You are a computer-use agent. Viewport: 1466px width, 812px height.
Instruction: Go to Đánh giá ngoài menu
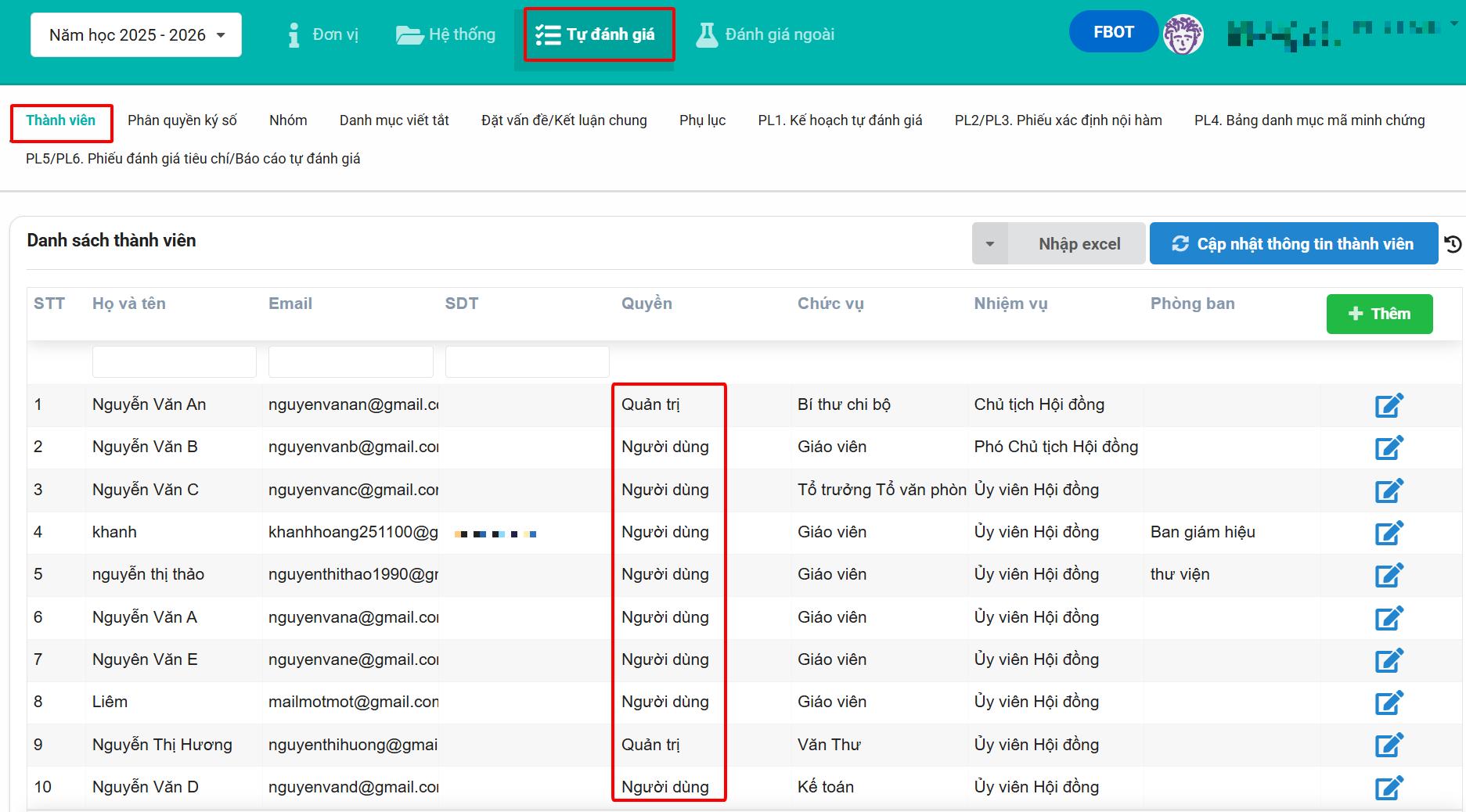(765, 34)
